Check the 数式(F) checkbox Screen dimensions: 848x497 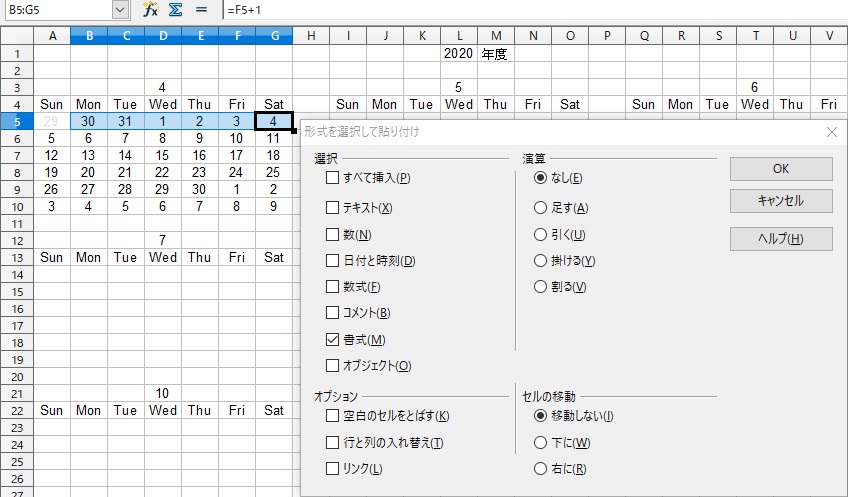coord(332,286)
